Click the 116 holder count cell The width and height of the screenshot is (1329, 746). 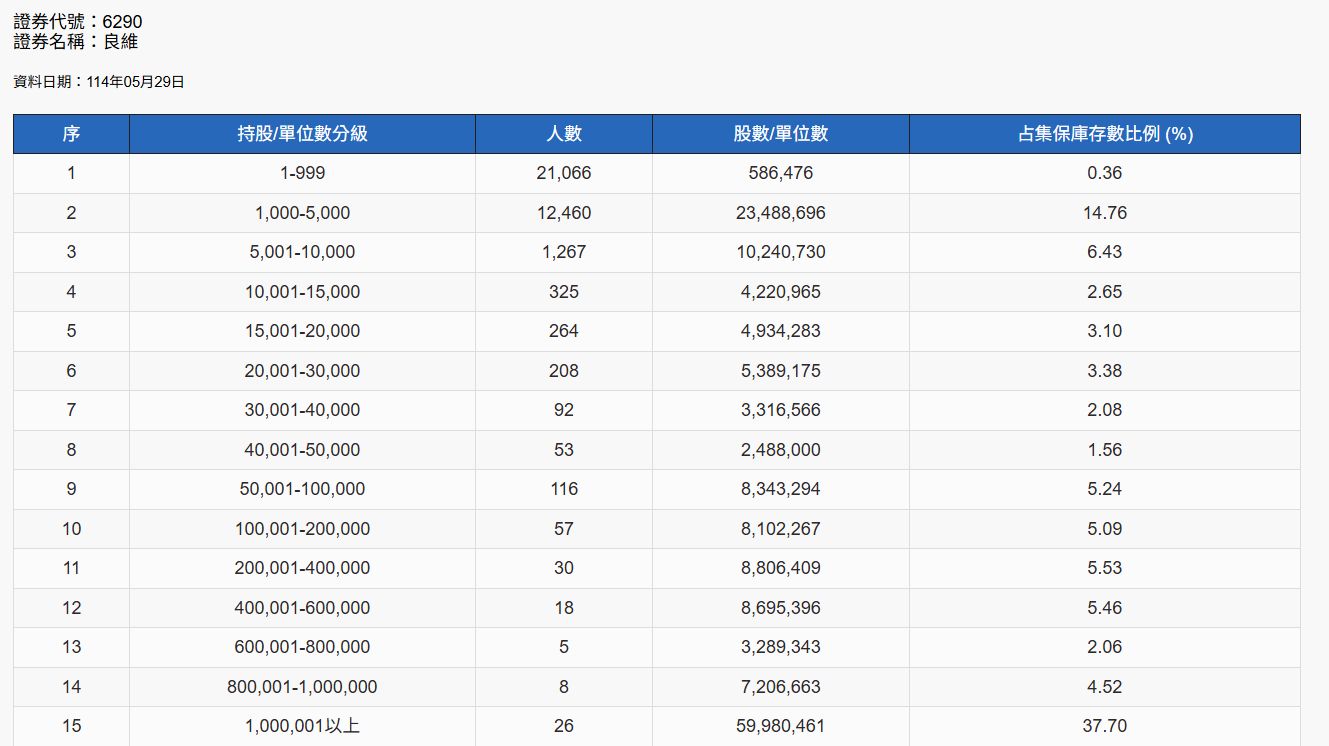coord(564,489)
